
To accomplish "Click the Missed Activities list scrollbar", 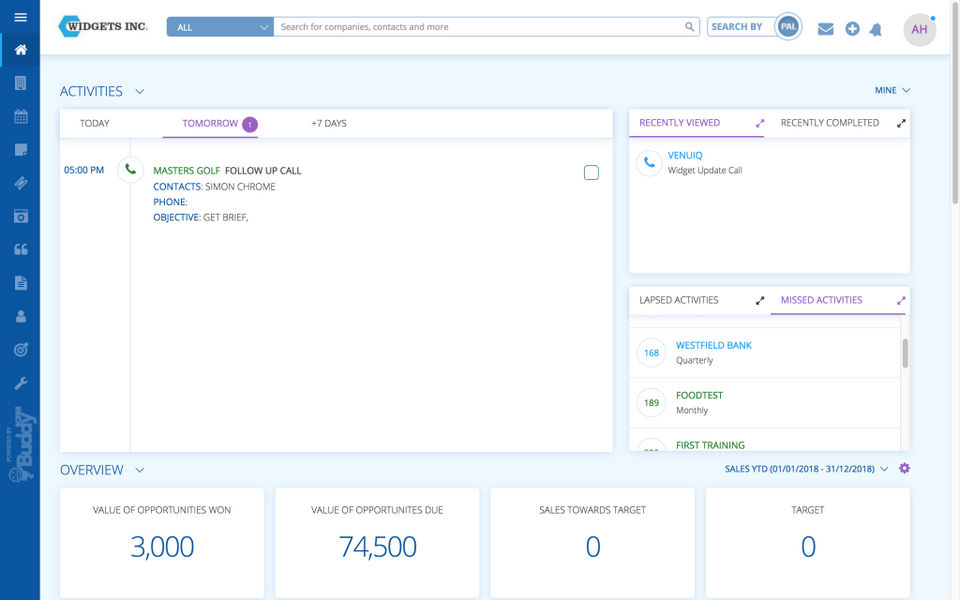I will coord(905,353).
